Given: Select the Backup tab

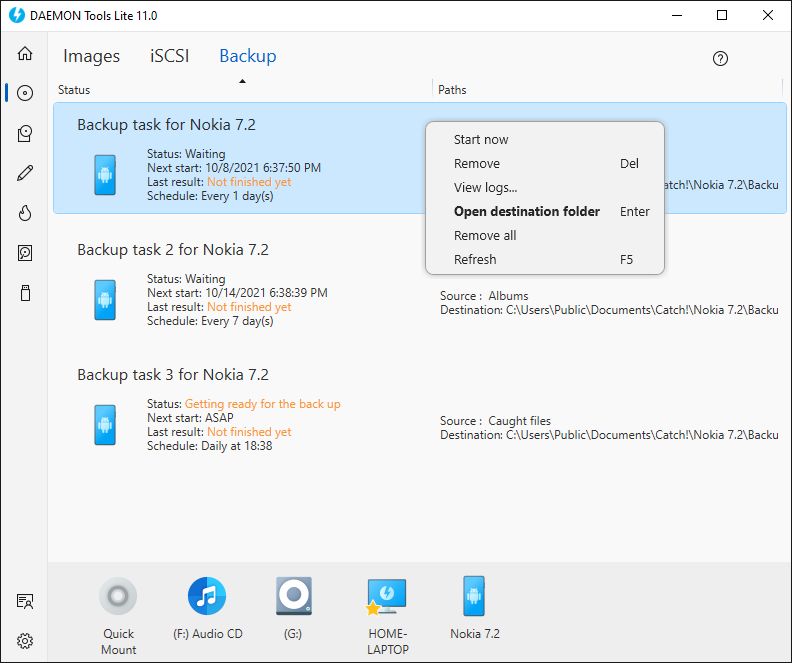Looking at the screenshot, I should [x=248, y=56].
